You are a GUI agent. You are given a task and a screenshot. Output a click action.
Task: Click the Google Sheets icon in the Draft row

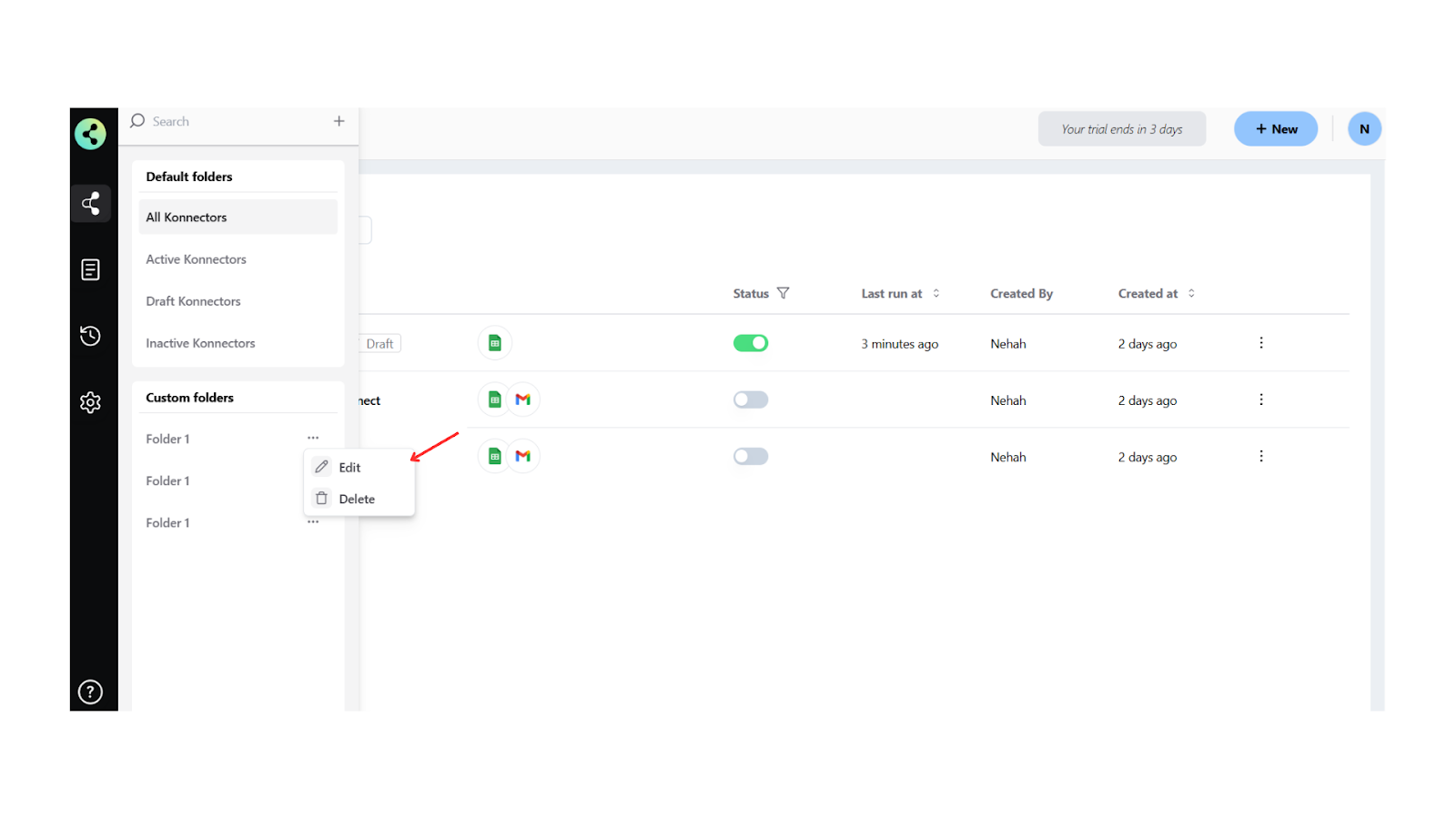tap(495, 343)
